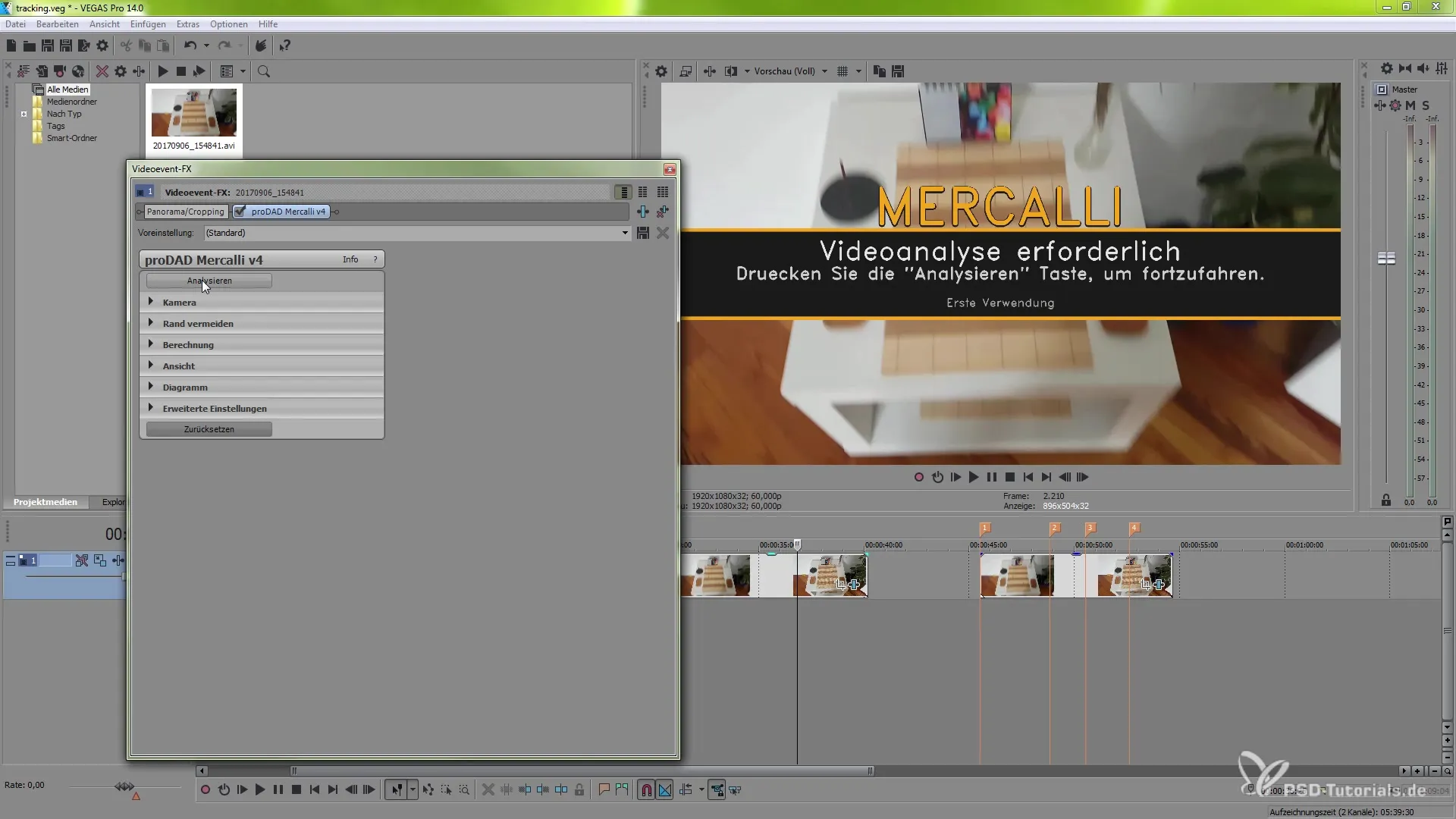The image size is (1456, 819).
Task: Lock the Master fader channels
Action: tap(1386, 500)
